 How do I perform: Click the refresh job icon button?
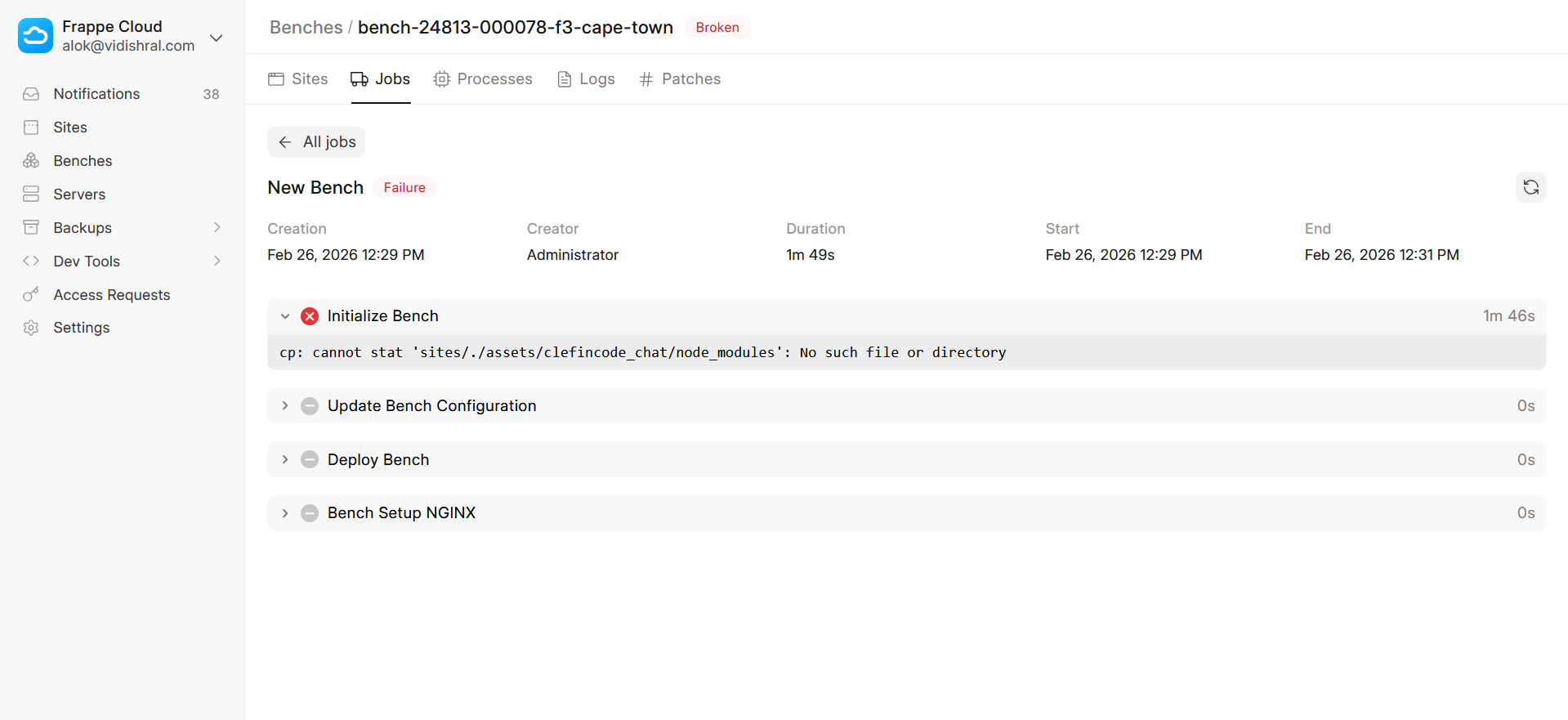click(1530, 187)
